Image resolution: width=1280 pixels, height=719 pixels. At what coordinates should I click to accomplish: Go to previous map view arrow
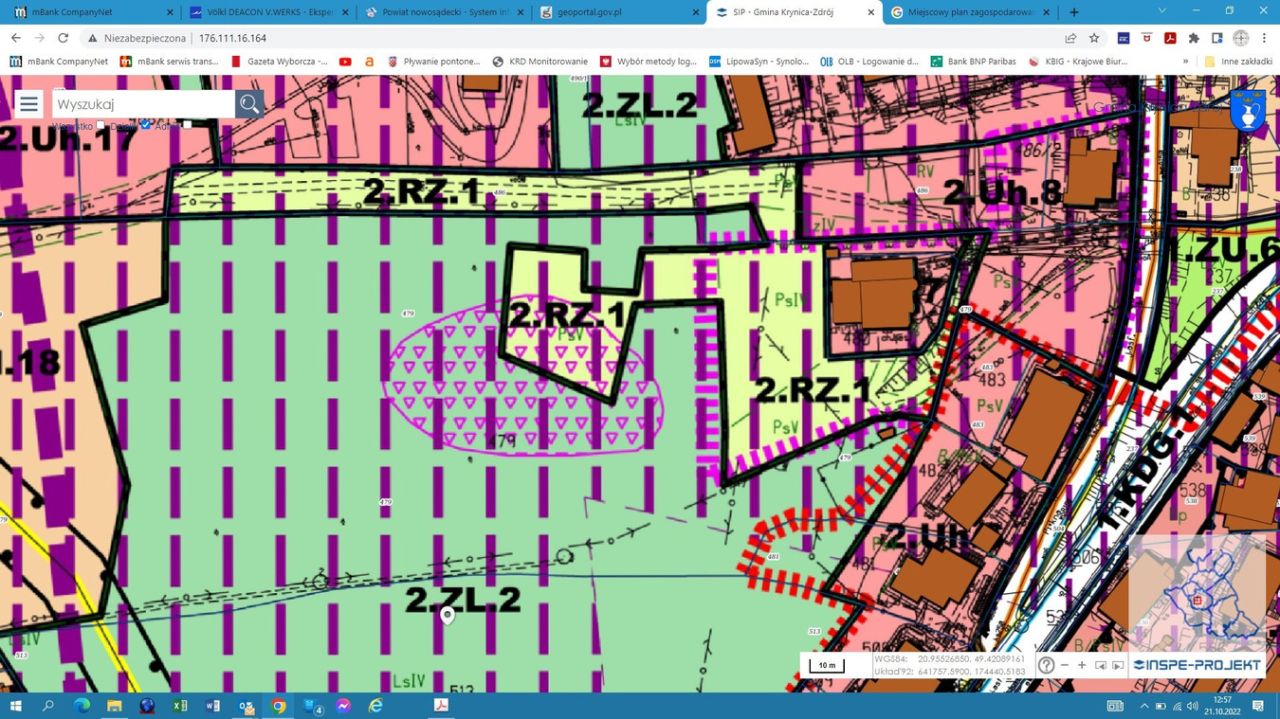[x=1100, y=665]
